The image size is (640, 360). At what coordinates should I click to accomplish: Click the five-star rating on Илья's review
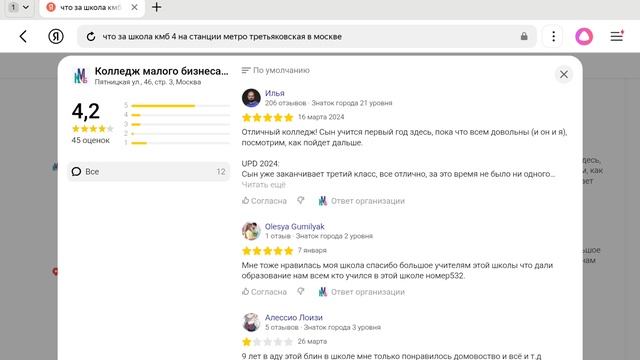pyautogui.click(x=268, y=118)
